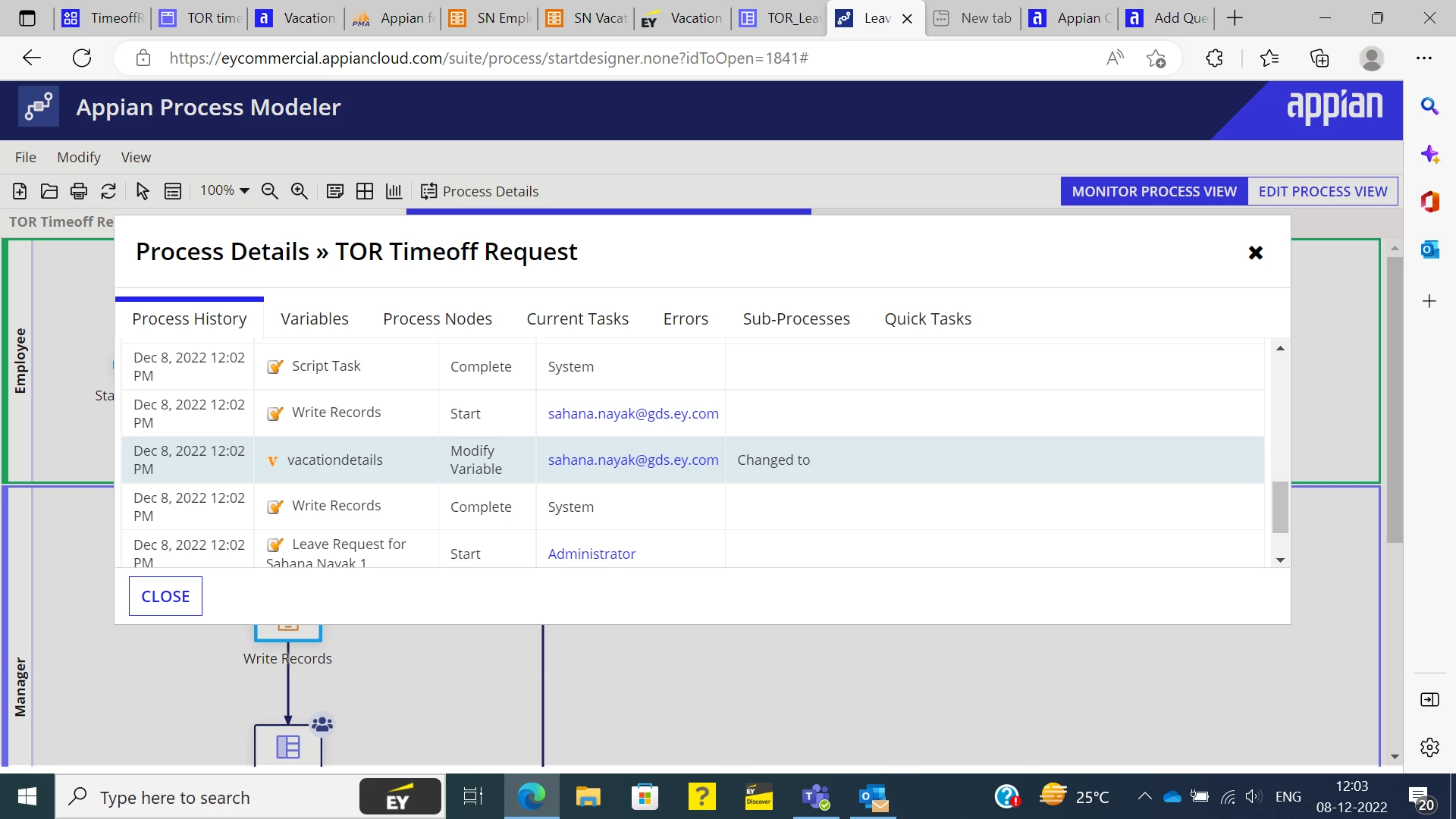
Task: Show hidden system tray icons
Action: 1144,796
